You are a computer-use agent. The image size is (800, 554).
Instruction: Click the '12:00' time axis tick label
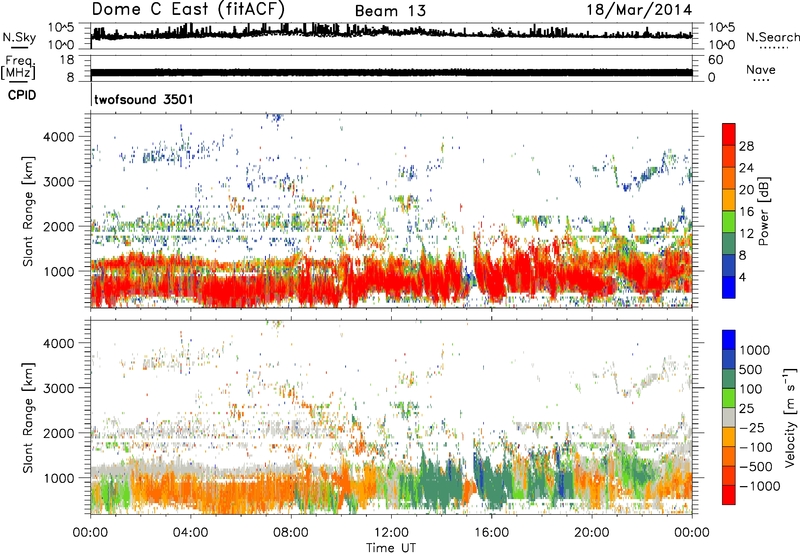(x=391, y=533)
